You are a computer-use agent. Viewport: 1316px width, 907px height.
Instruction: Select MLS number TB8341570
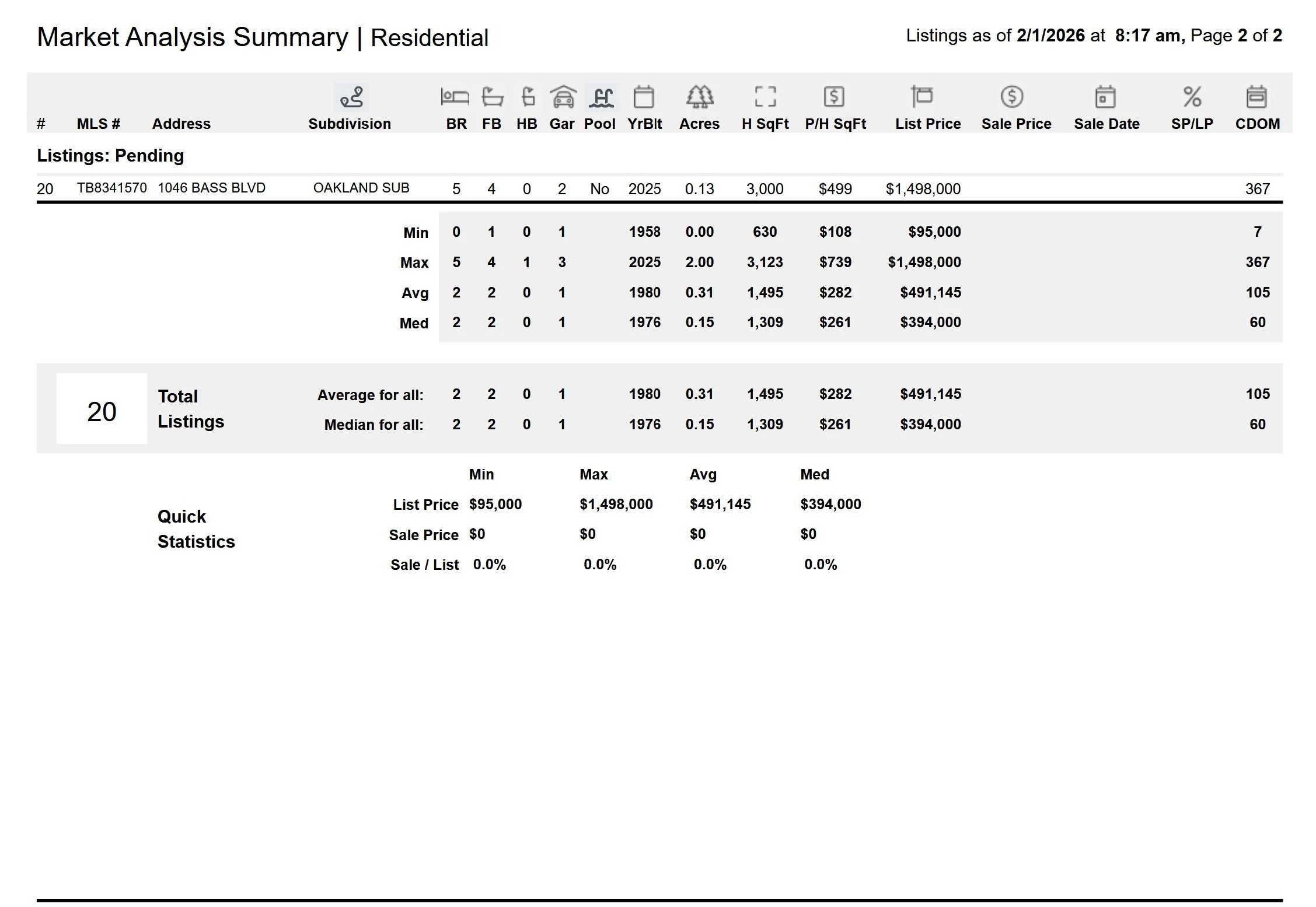pyautogui.click(x=111, y=188)
